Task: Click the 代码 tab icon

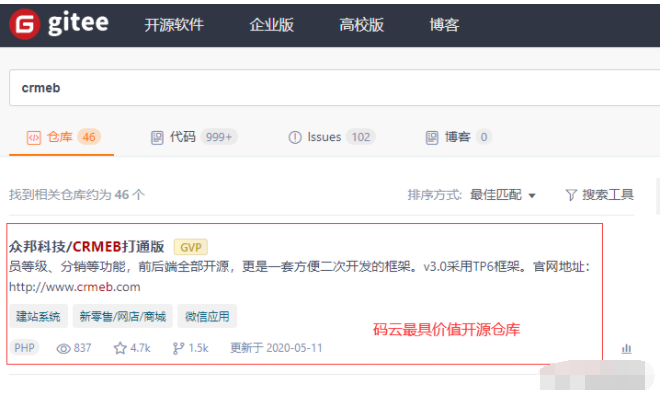Action: (157, 137)
